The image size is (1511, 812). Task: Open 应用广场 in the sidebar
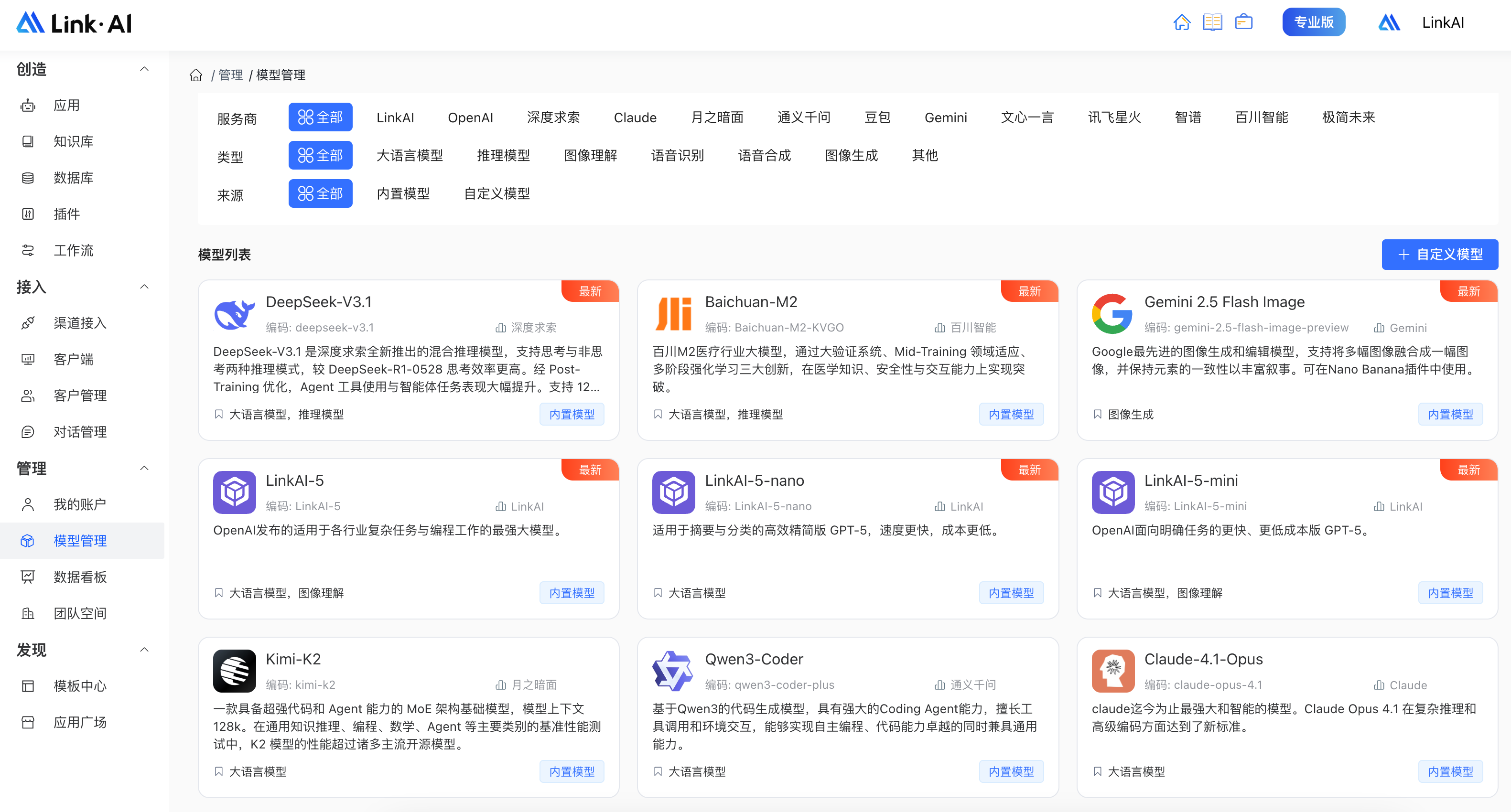point(82,722)
